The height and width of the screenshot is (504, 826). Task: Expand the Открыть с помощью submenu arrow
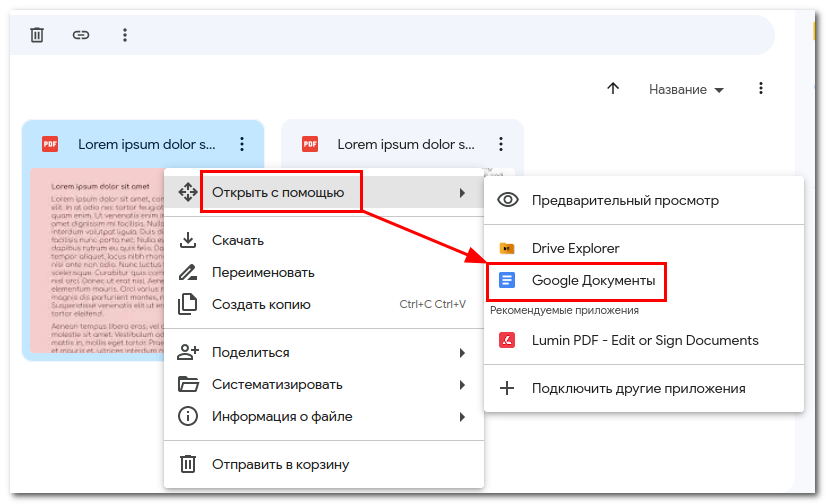[x=462, y=193]
